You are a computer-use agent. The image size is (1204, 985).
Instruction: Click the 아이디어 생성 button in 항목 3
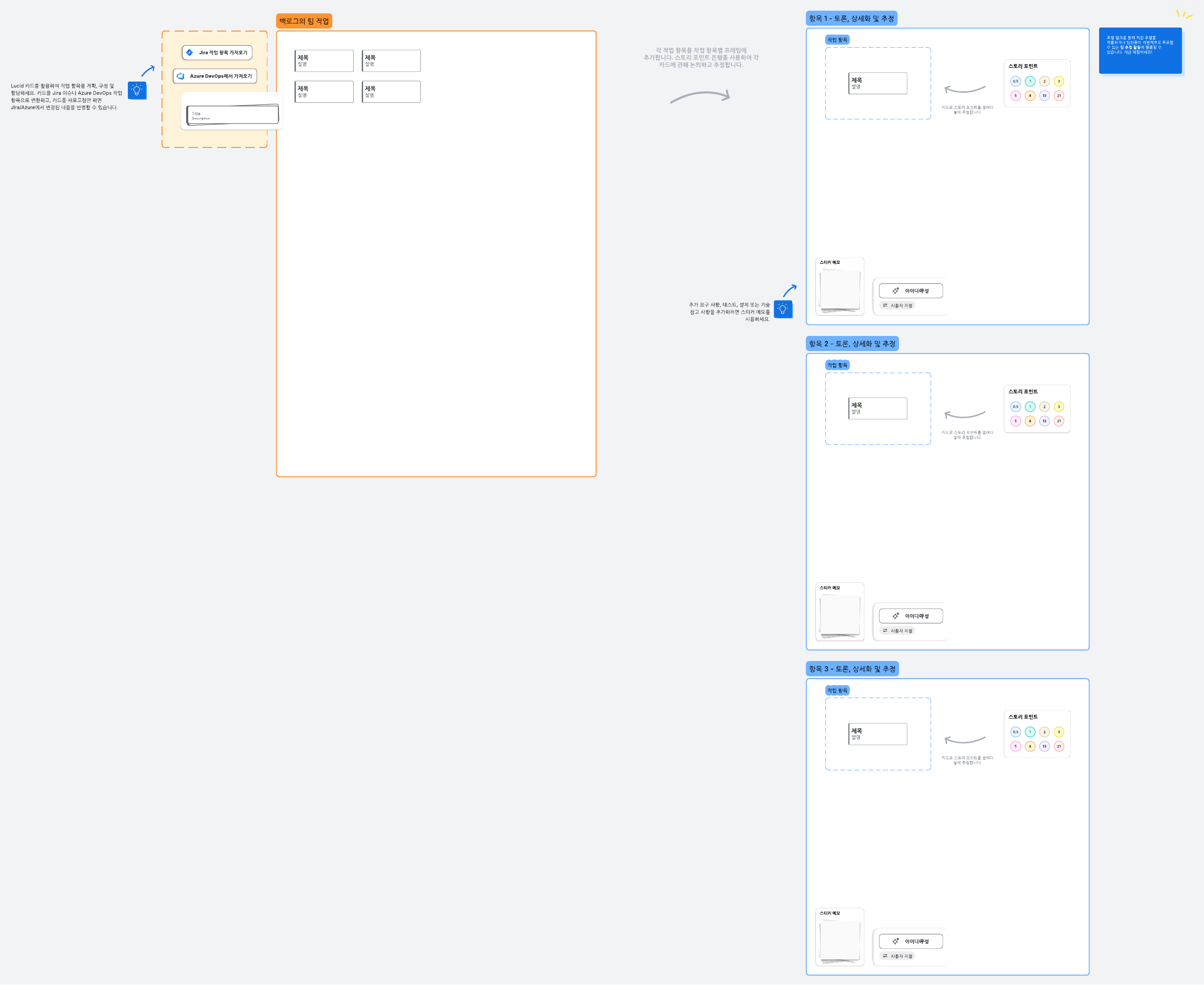(x=911, y=941)
